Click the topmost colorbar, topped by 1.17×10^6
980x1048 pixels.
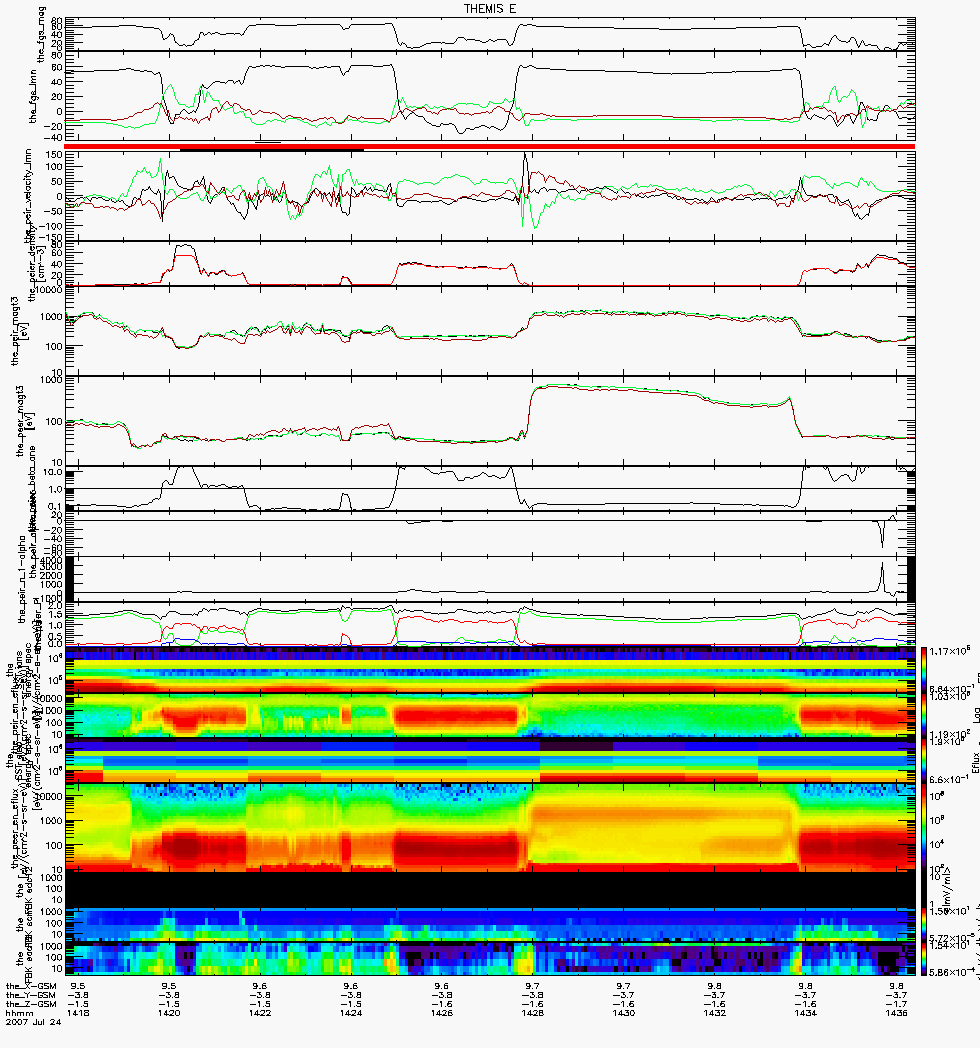(924, 670)
